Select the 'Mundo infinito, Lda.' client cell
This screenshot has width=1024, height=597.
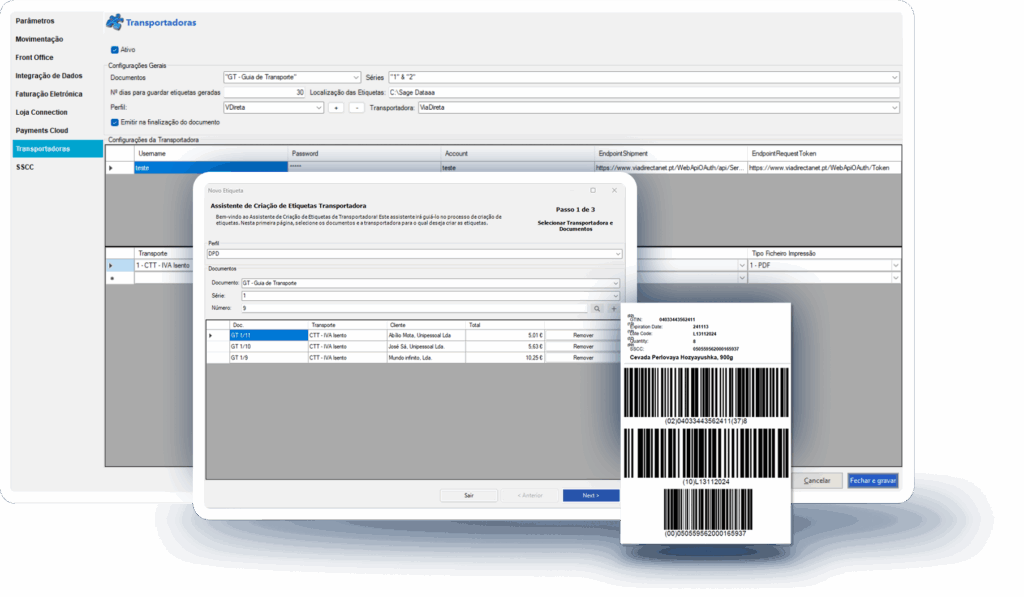coord(426,358)
